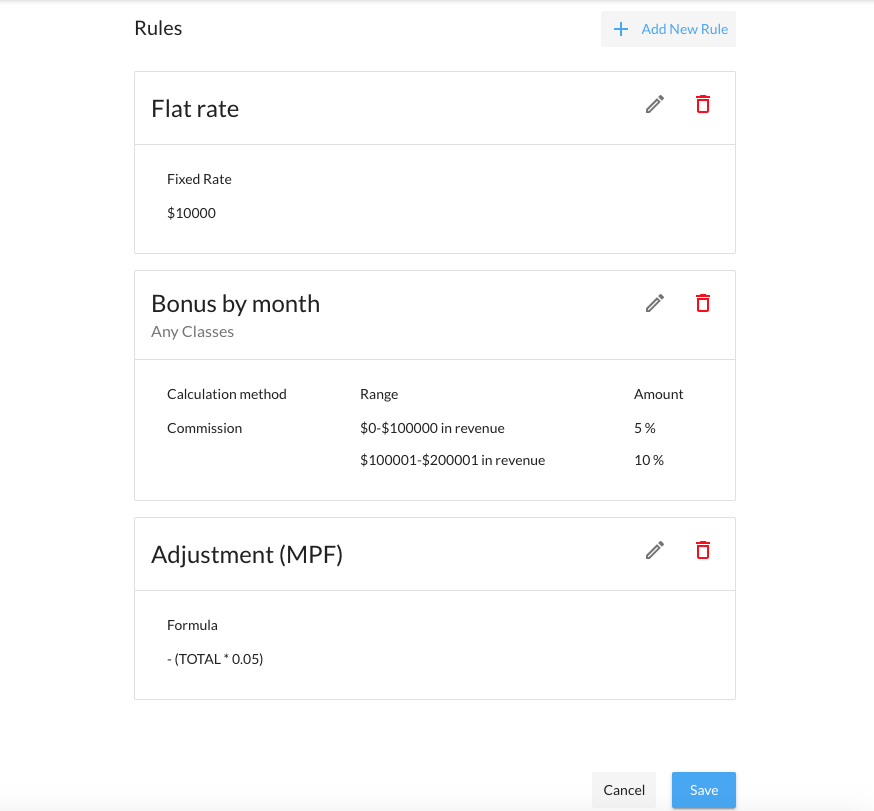This screenshot has width=874, height=811.
Task: Click pencil icon for Bonus by month
Action: click(x=655, y=303)
